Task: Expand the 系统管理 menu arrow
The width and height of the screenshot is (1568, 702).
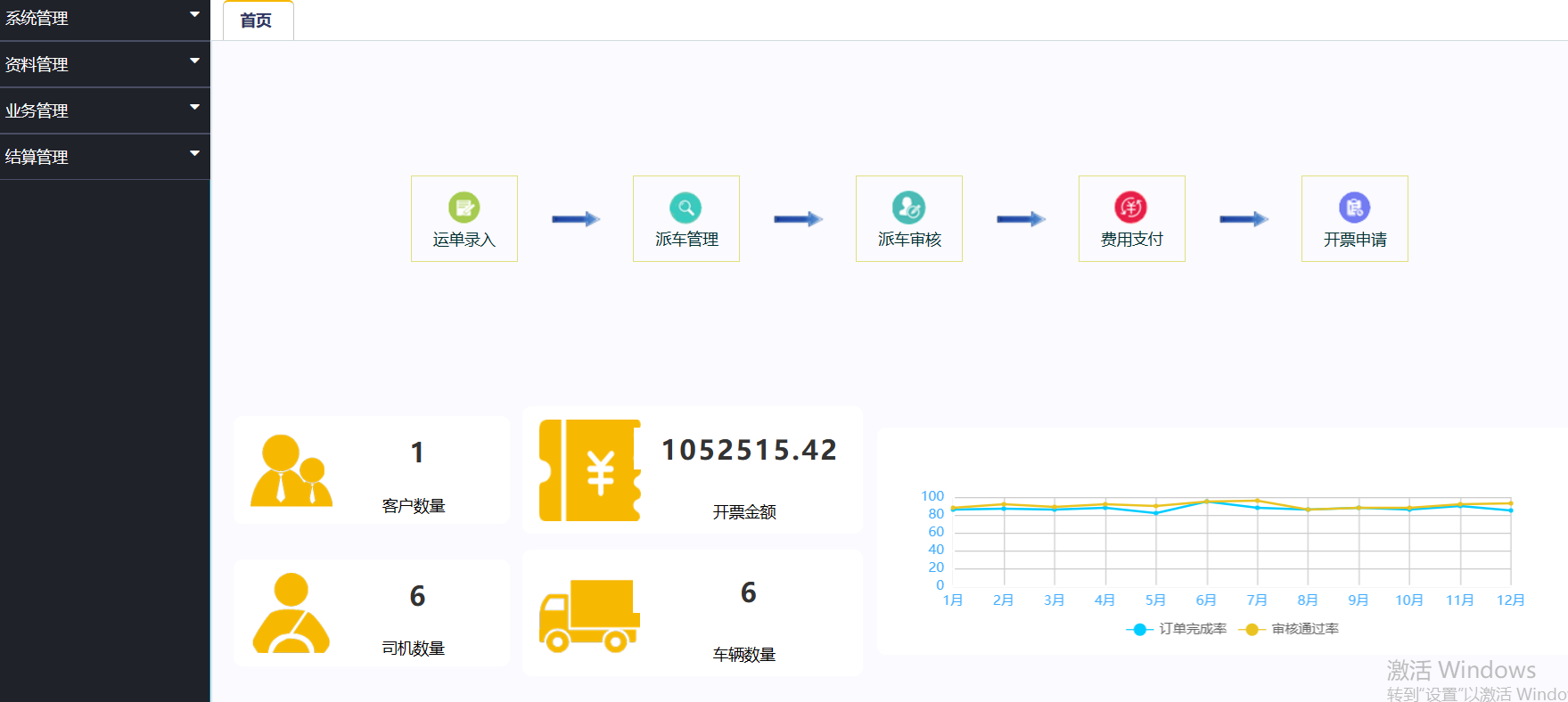Action: [194, 14]
